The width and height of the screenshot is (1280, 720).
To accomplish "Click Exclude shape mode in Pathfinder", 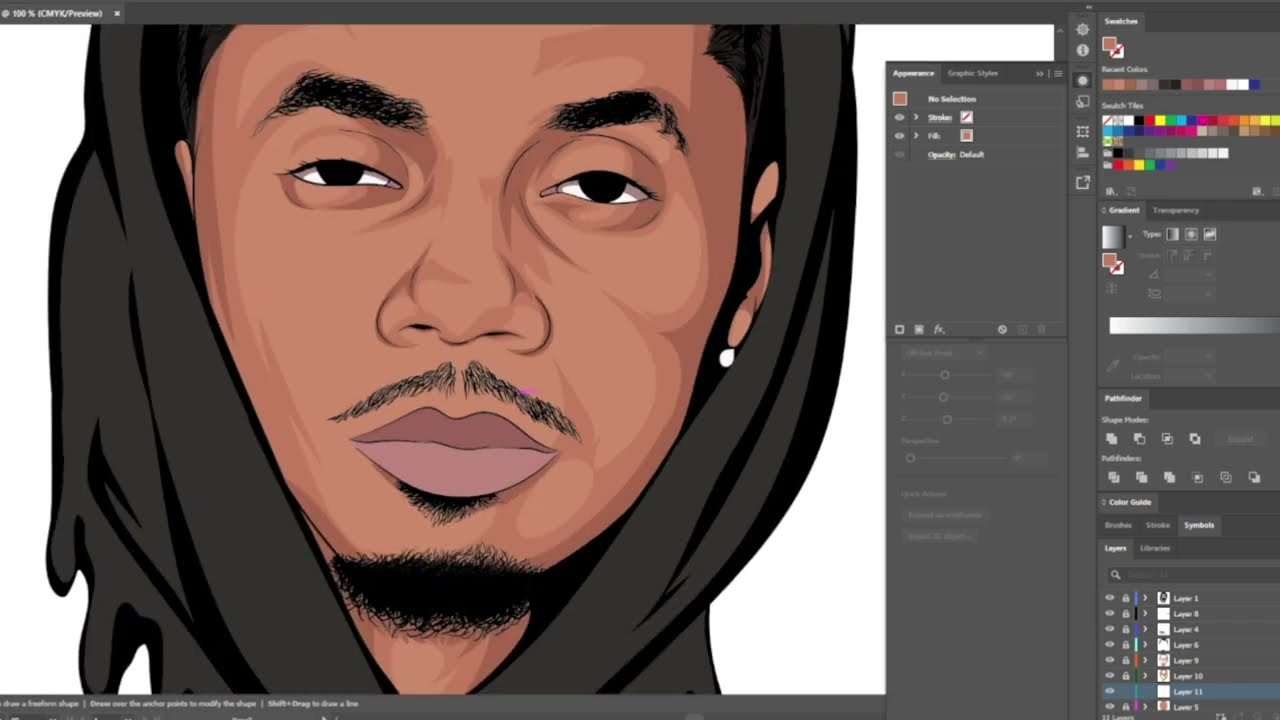I will [1195, 439].
